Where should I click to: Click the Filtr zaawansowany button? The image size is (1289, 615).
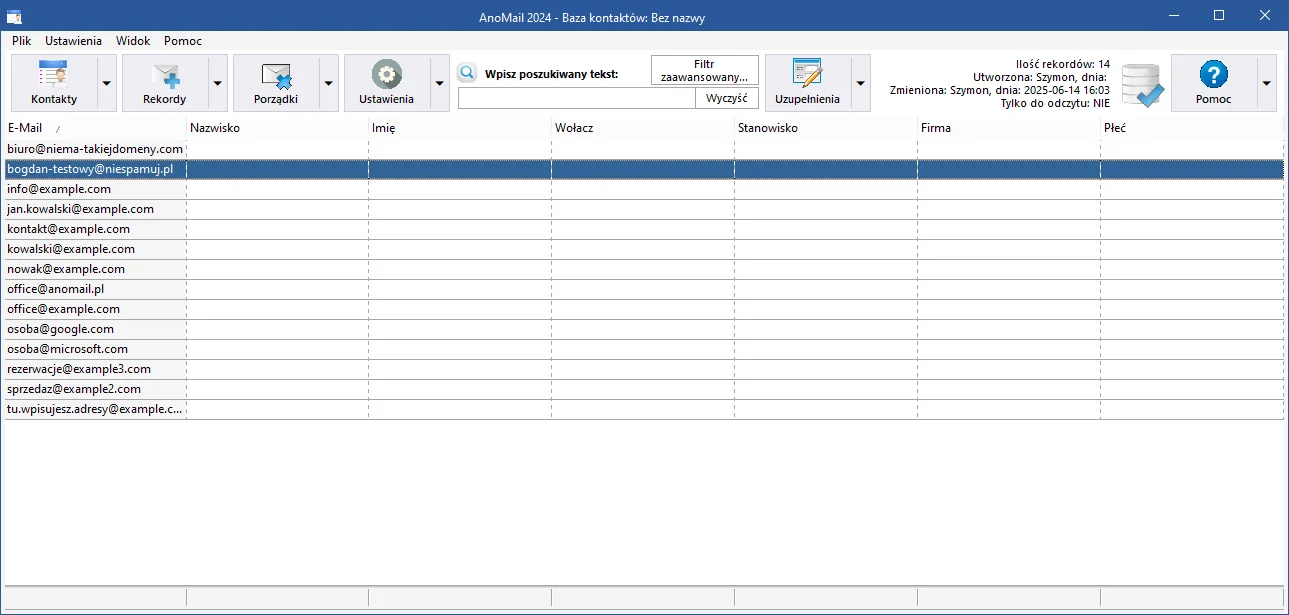[704, 70]
